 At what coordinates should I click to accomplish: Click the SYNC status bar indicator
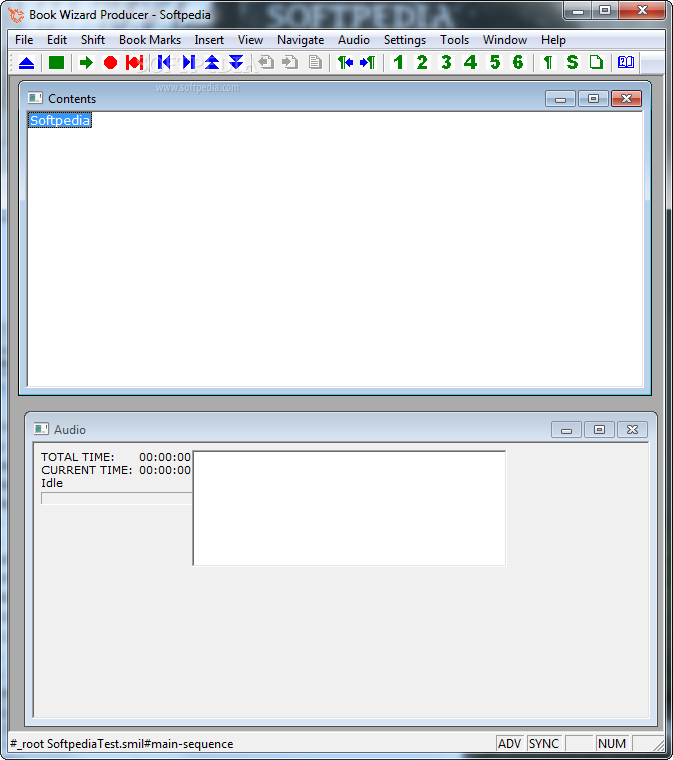[x=544, y=744]
